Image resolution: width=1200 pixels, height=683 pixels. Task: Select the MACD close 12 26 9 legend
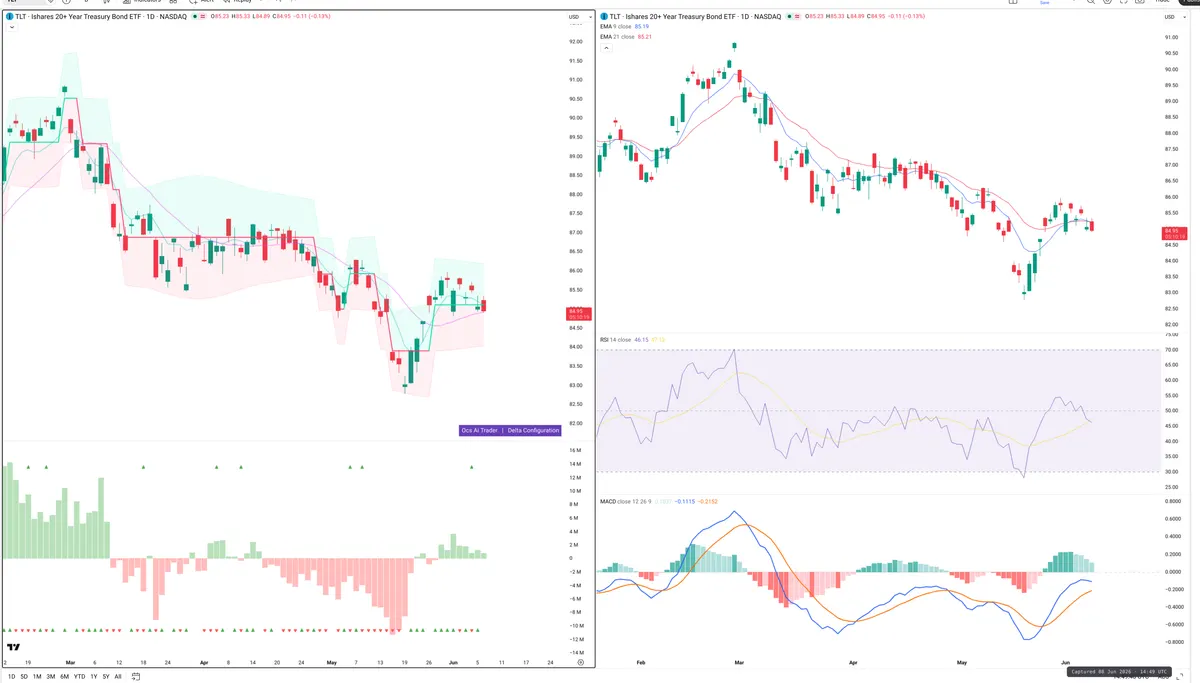click(627, 501)
